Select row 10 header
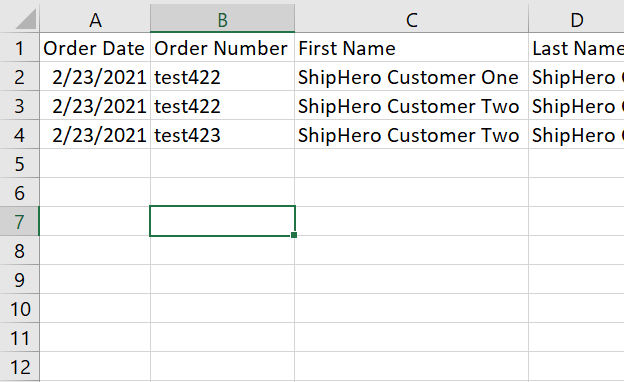The image size is (624, 382). tap(20, 309)
